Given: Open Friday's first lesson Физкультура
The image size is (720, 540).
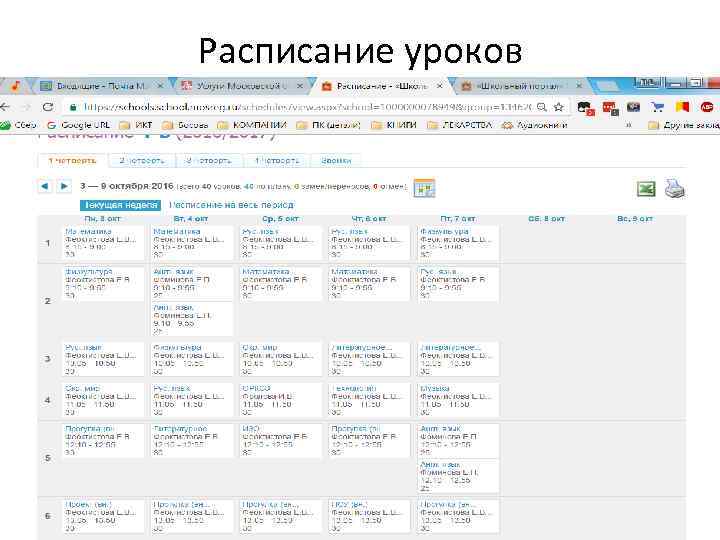Looking at the screenshot, I should [444, 231].
